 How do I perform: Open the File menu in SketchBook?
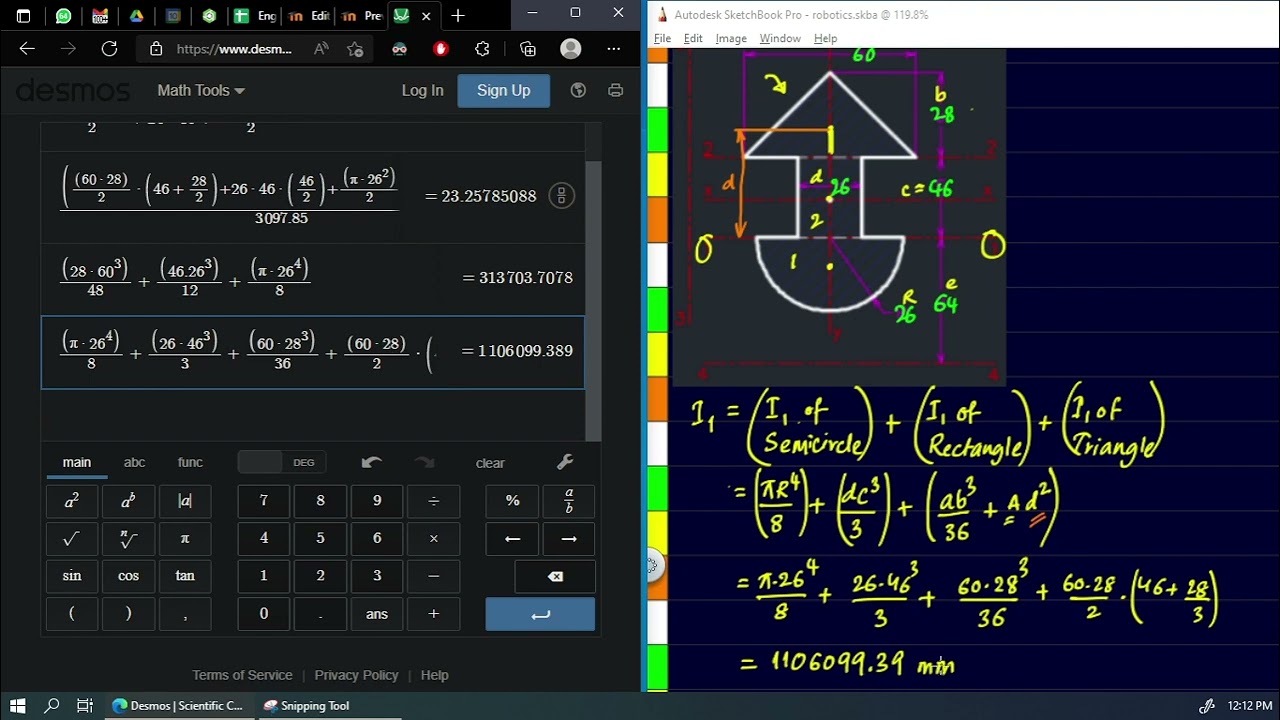pos(662,38)
